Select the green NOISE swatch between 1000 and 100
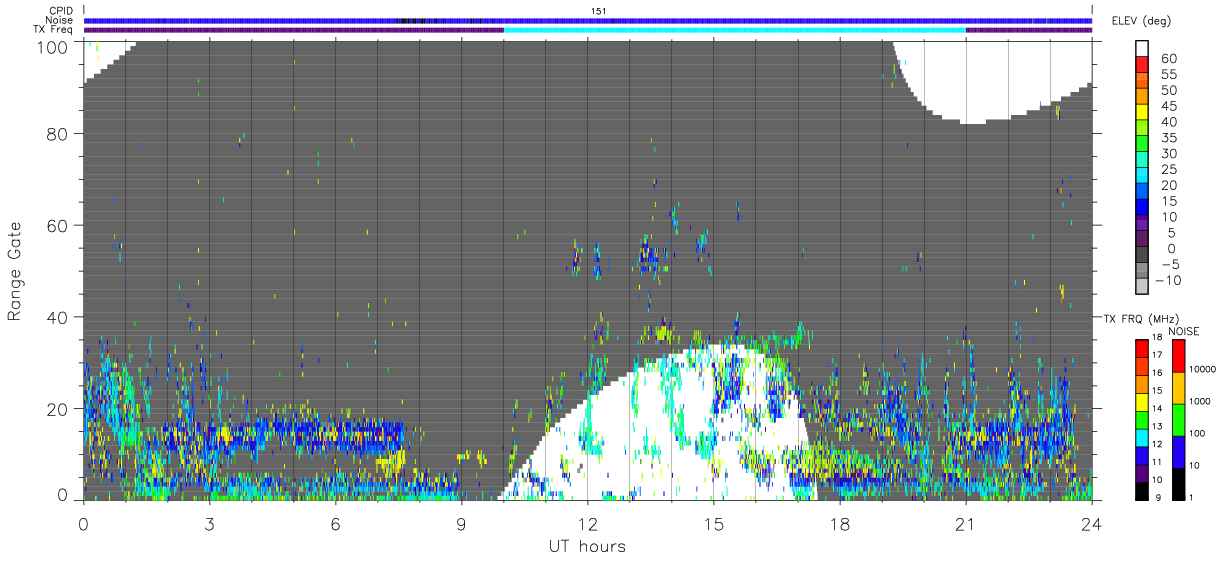The image size is (1228, 567). coord(1177,419)
